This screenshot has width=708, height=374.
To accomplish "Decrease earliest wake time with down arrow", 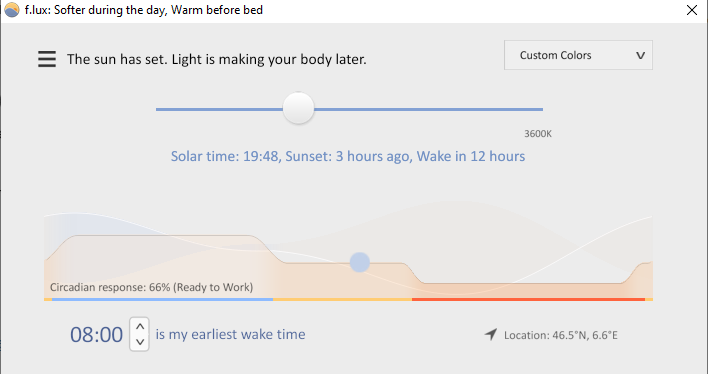I will (140, 342).
